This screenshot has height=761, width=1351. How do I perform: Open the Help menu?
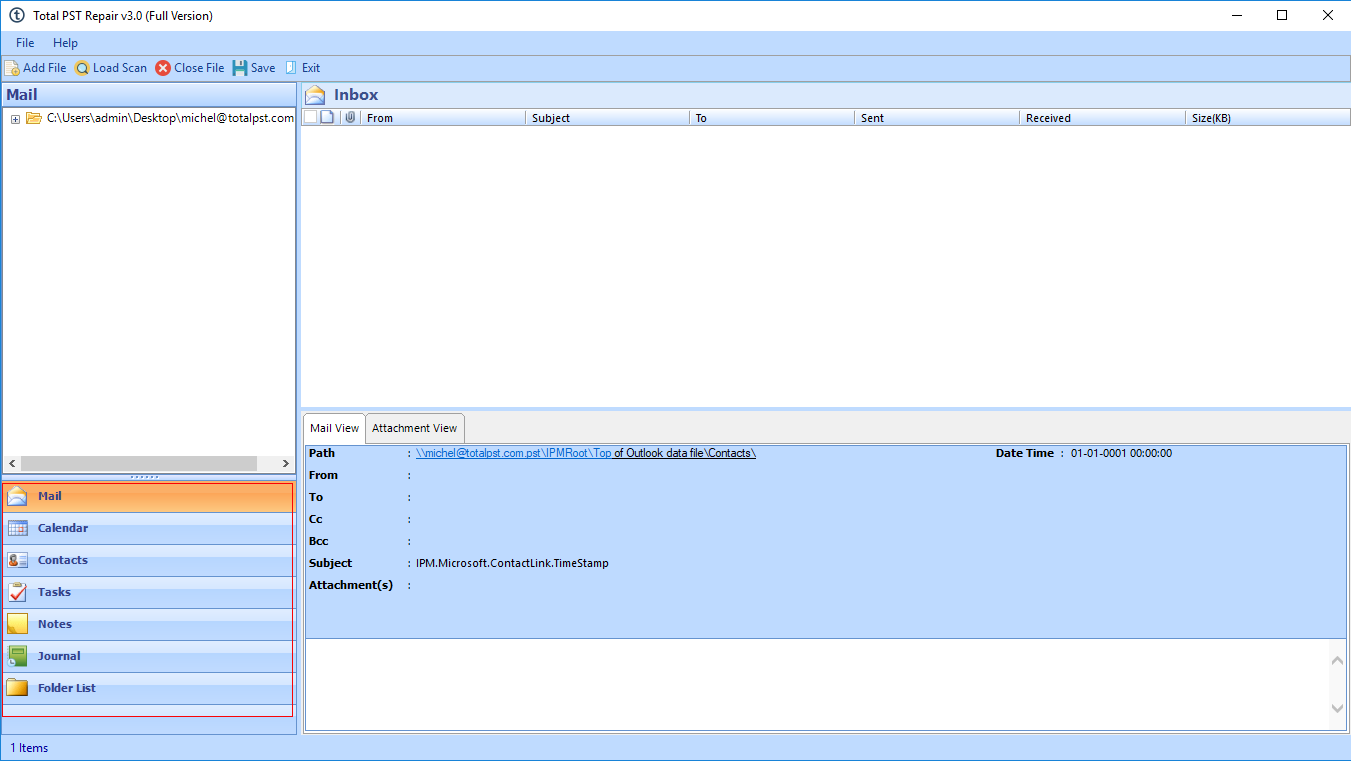pos(65,43)
